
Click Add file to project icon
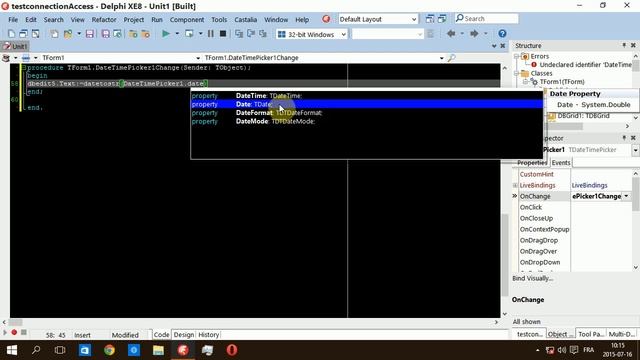133,34
